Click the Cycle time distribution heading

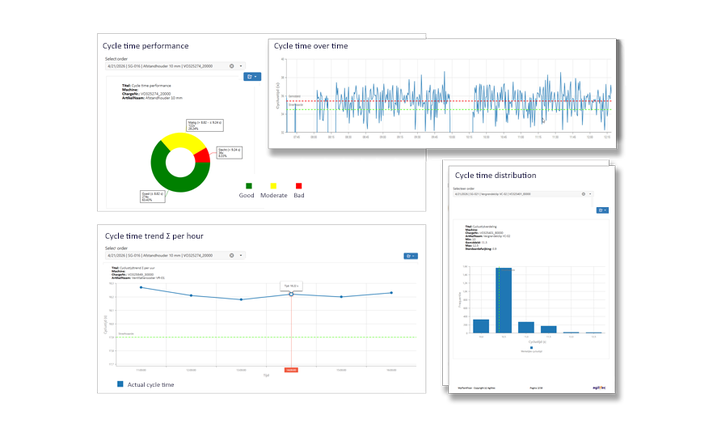click(496, 175)
